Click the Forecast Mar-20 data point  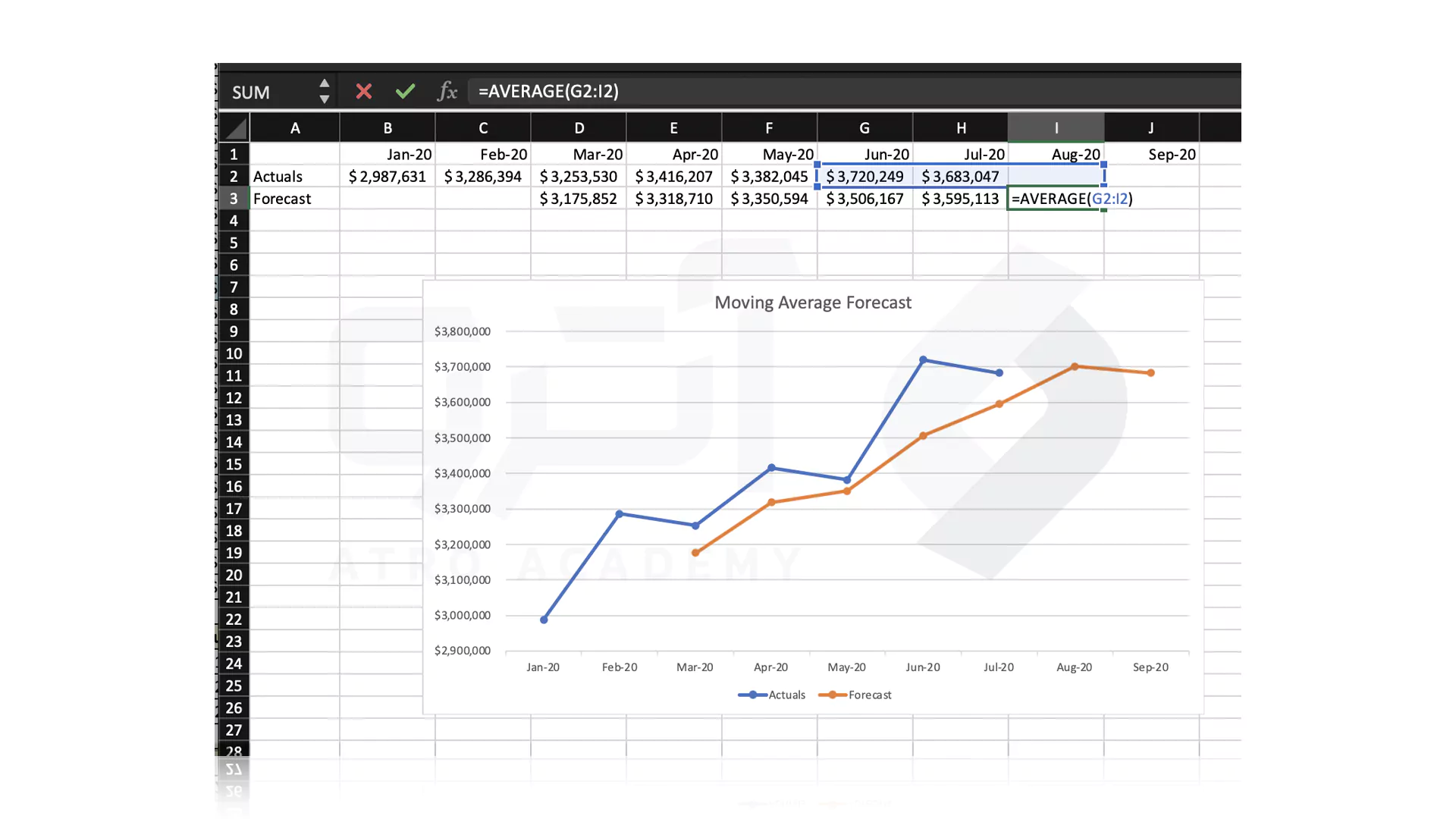(695, 553)
